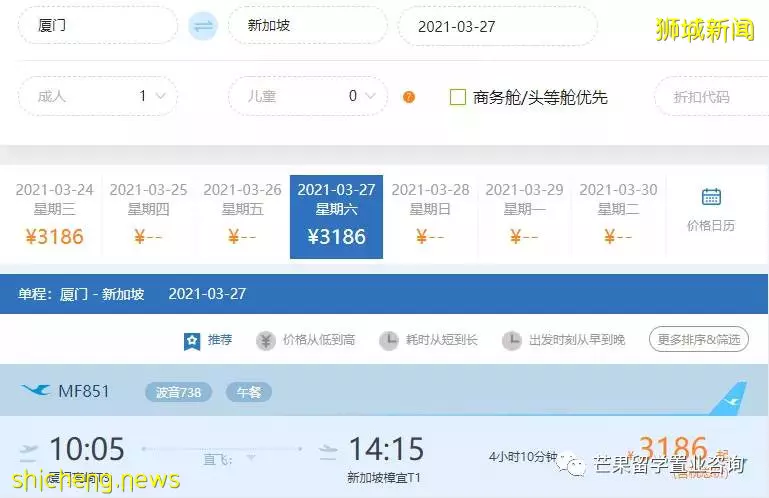Click the 单程: 厦门 - 新加坡 header text

click(x=81, y=294)
